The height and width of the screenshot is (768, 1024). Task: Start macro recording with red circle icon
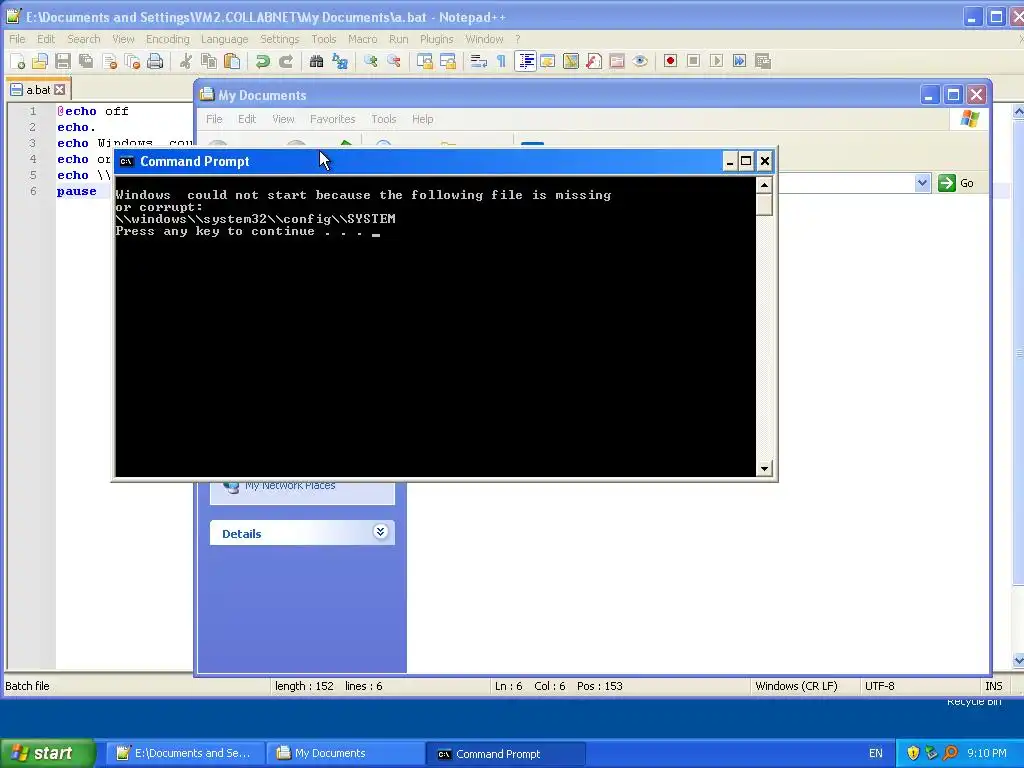click(670, 61)
